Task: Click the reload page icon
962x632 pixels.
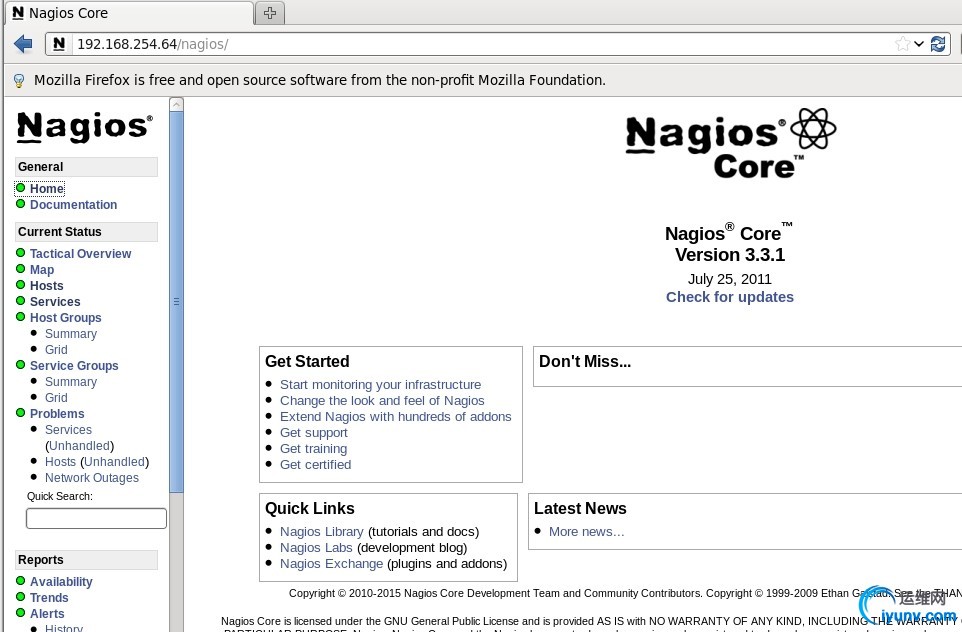Action: click(x=937, y=44)
